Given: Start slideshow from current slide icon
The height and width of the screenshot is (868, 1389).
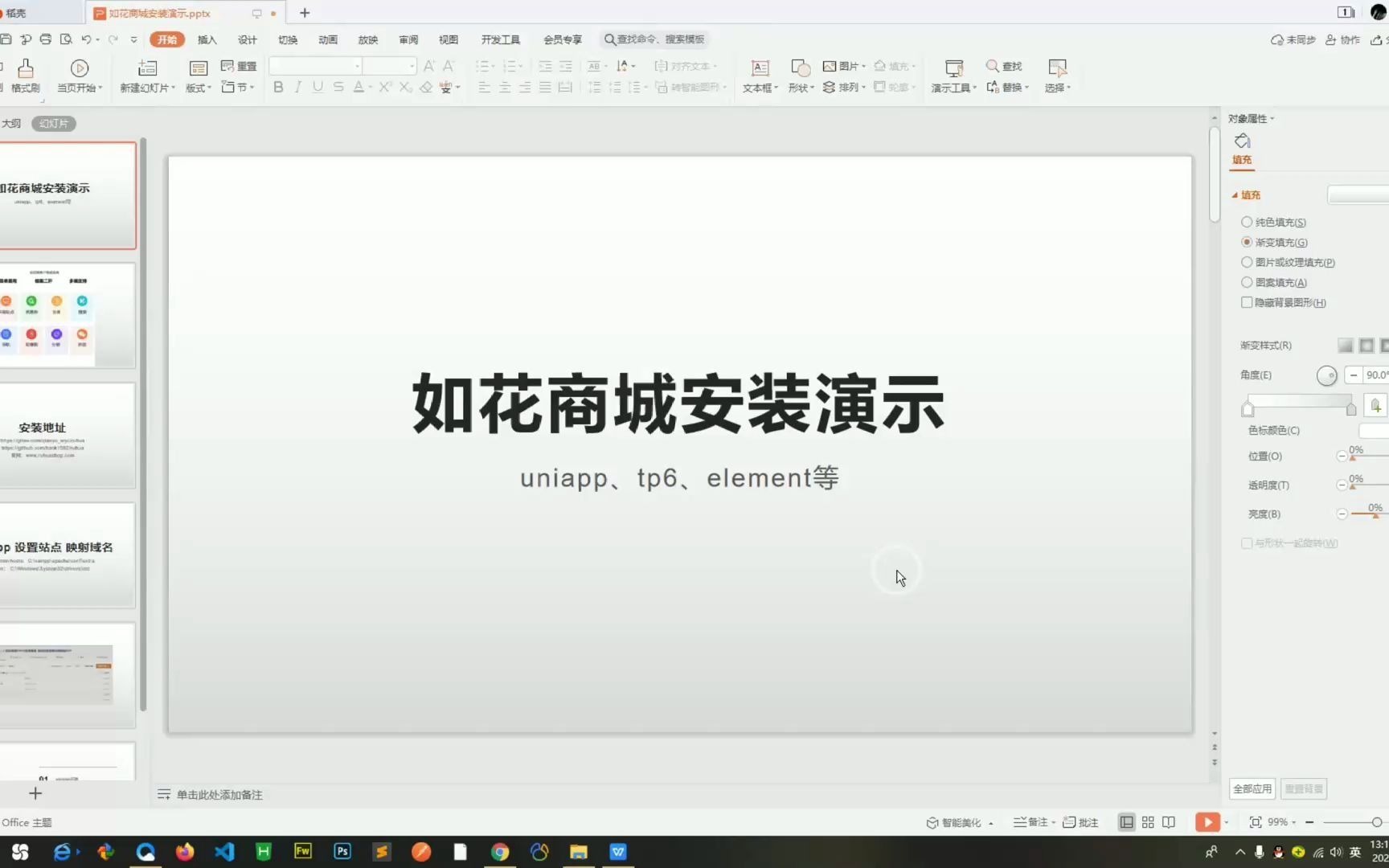Looking at the screenshot, I should coord(80,68).
